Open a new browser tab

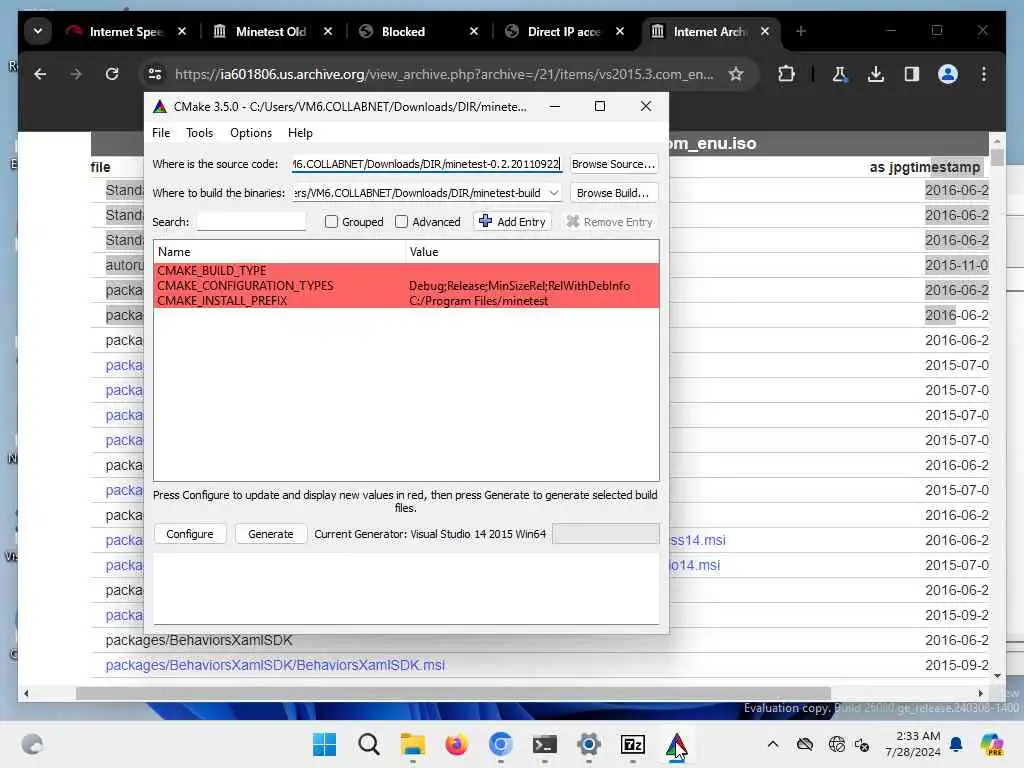pyautogui.click(x=801, y=31)
